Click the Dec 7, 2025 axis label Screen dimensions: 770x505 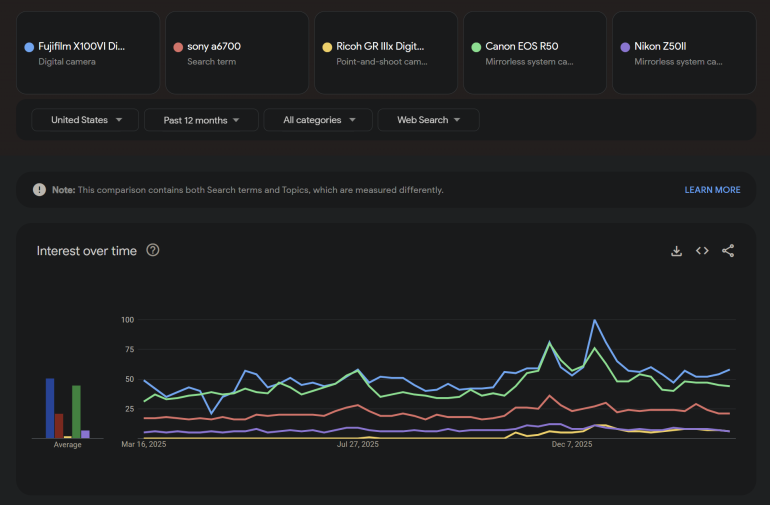(572, 444)
